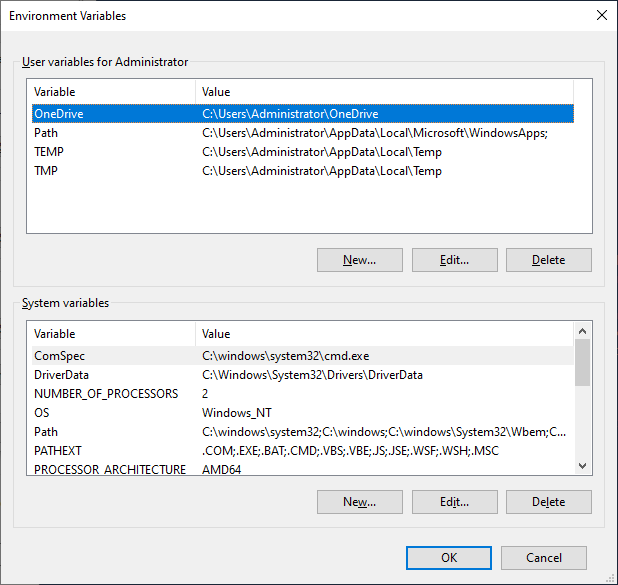Select the DriverData system variable
The image size is (618, 585).
pyautogui.click(x=303, y=374)
